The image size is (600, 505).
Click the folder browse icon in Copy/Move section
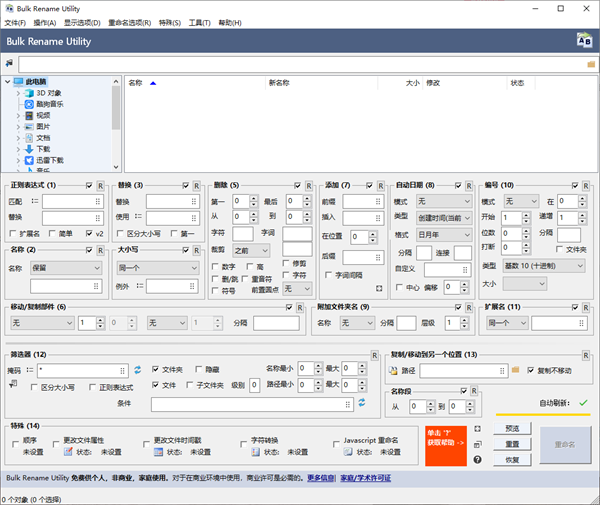516,370
